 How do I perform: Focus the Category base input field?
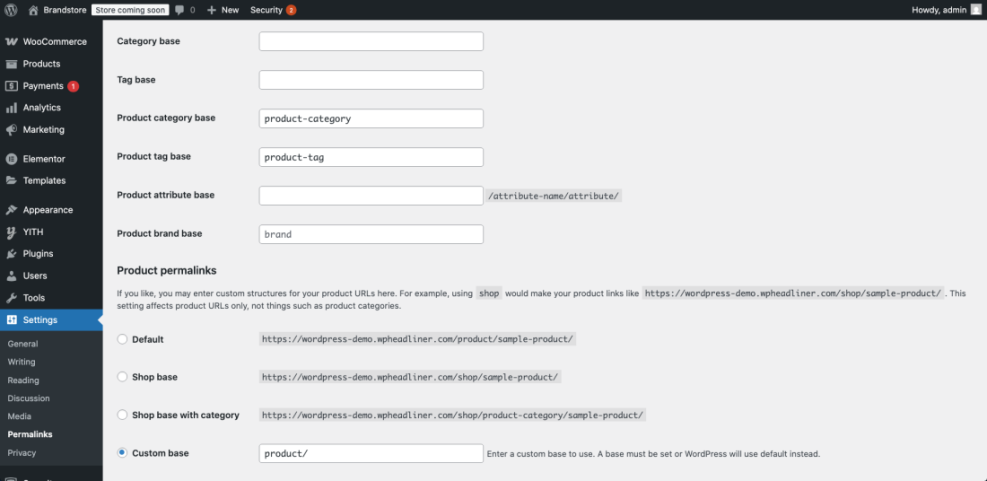(x=371, y=42)
